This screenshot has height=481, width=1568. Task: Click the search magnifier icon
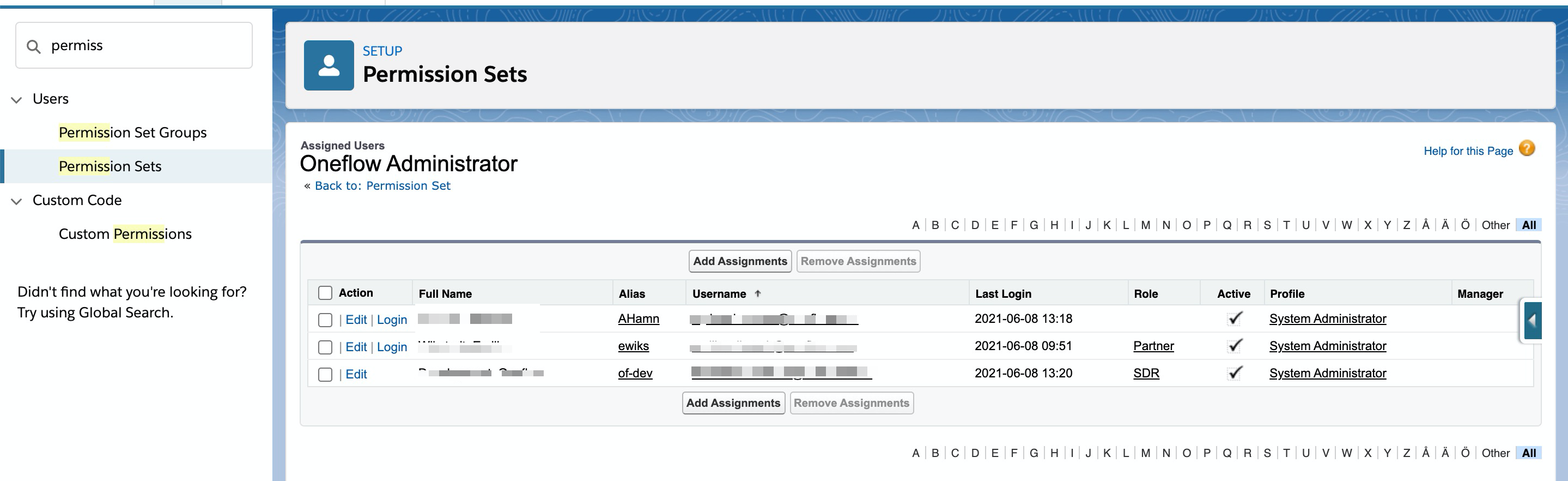pos(34,46)
